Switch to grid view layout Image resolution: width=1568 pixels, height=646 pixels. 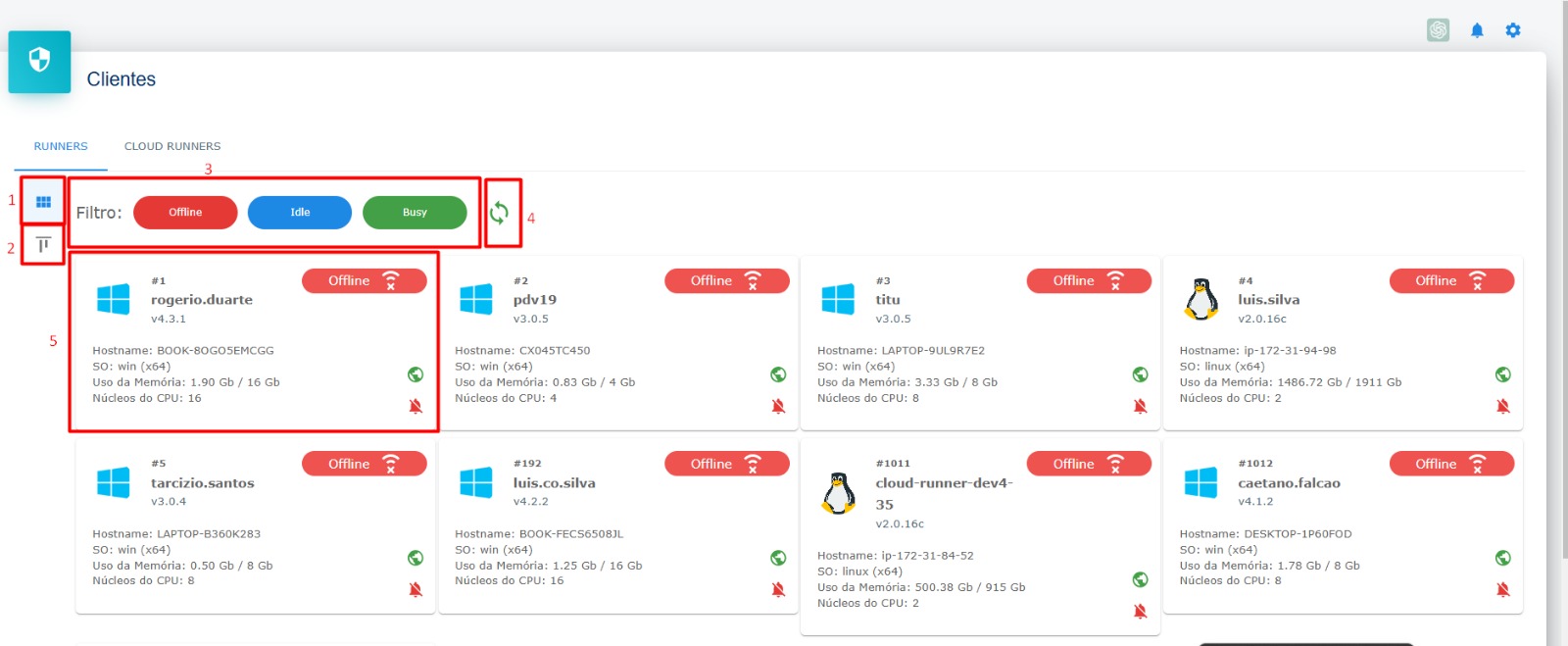pyautogui.click(x=43, y=202)
